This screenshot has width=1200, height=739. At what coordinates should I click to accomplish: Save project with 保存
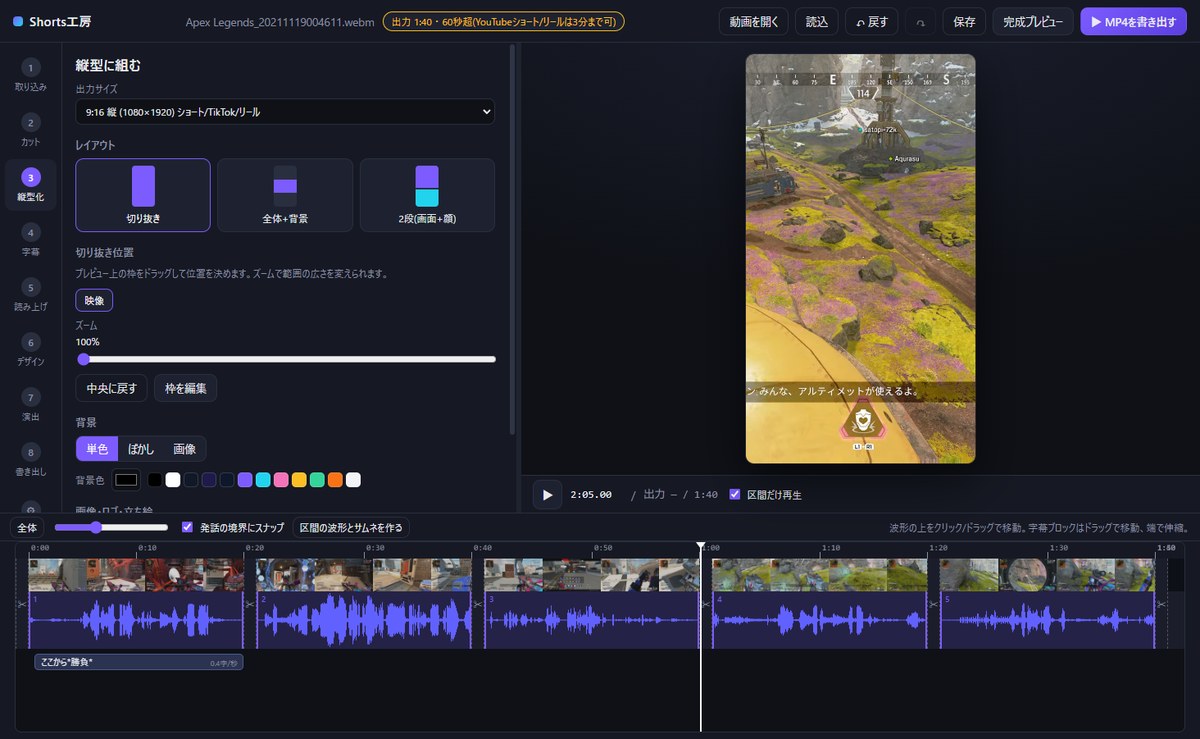coord(964,21)
